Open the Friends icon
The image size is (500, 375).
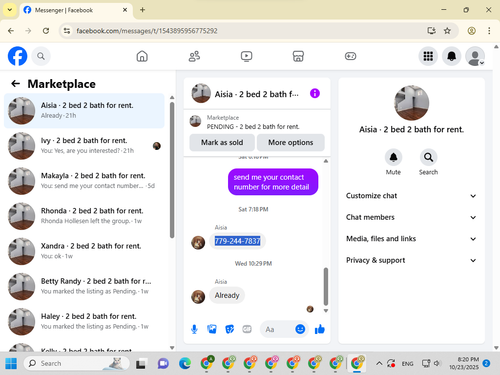(194, 56)
